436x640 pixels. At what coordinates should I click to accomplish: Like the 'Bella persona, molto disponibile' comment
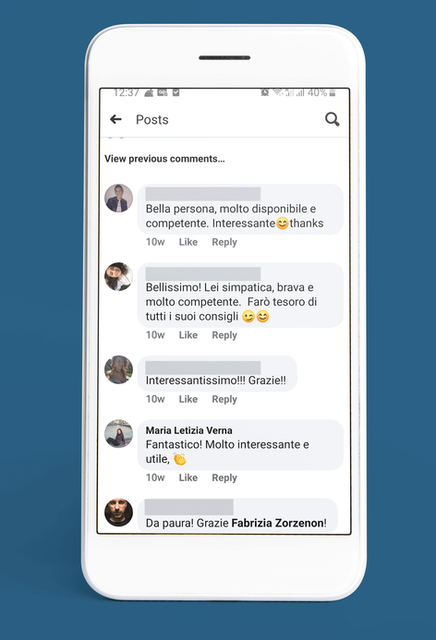point(188,242)
